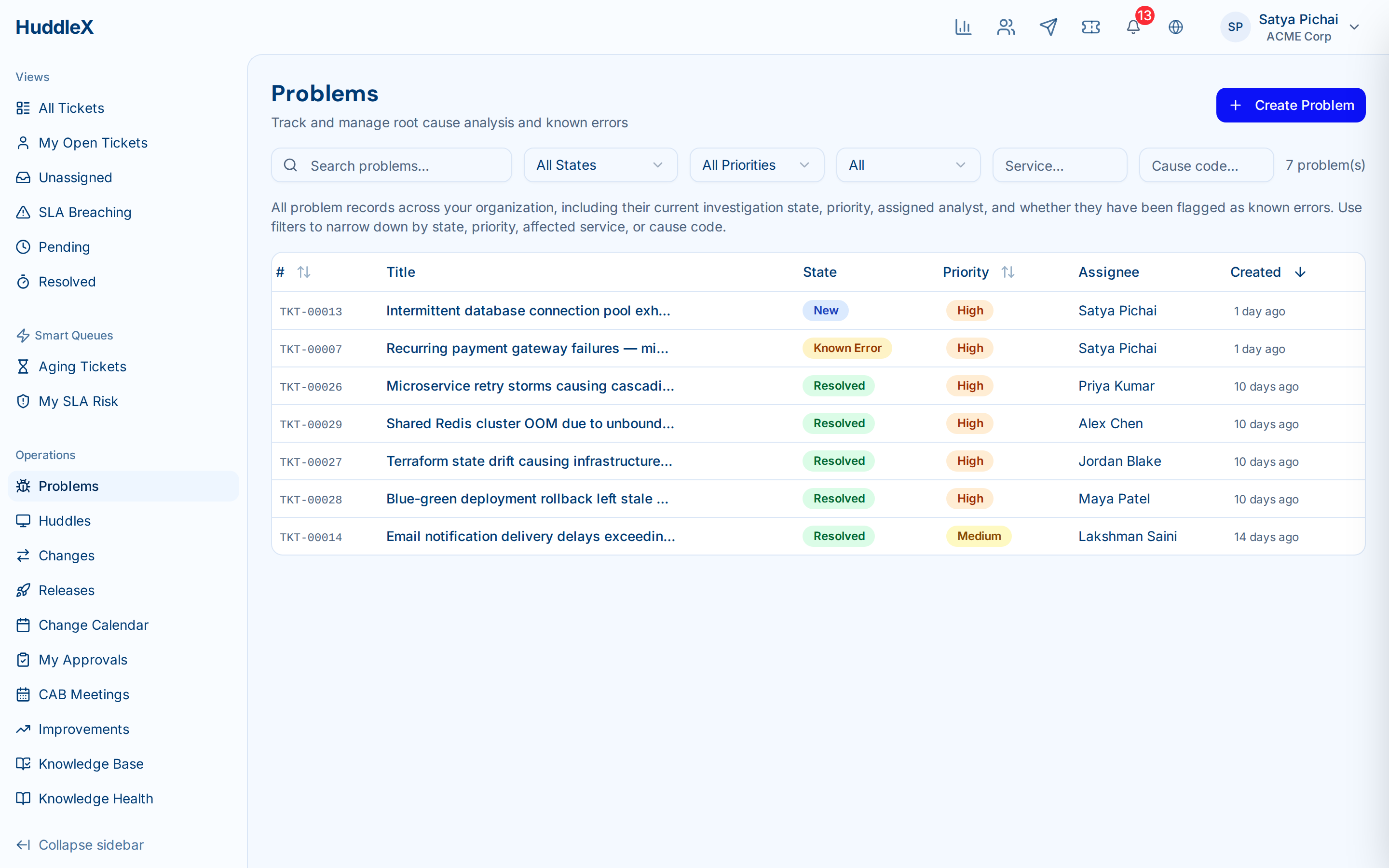Click the search magnifier icon
This screenshot has width=1389, height=868.
(x=290, y=165)
